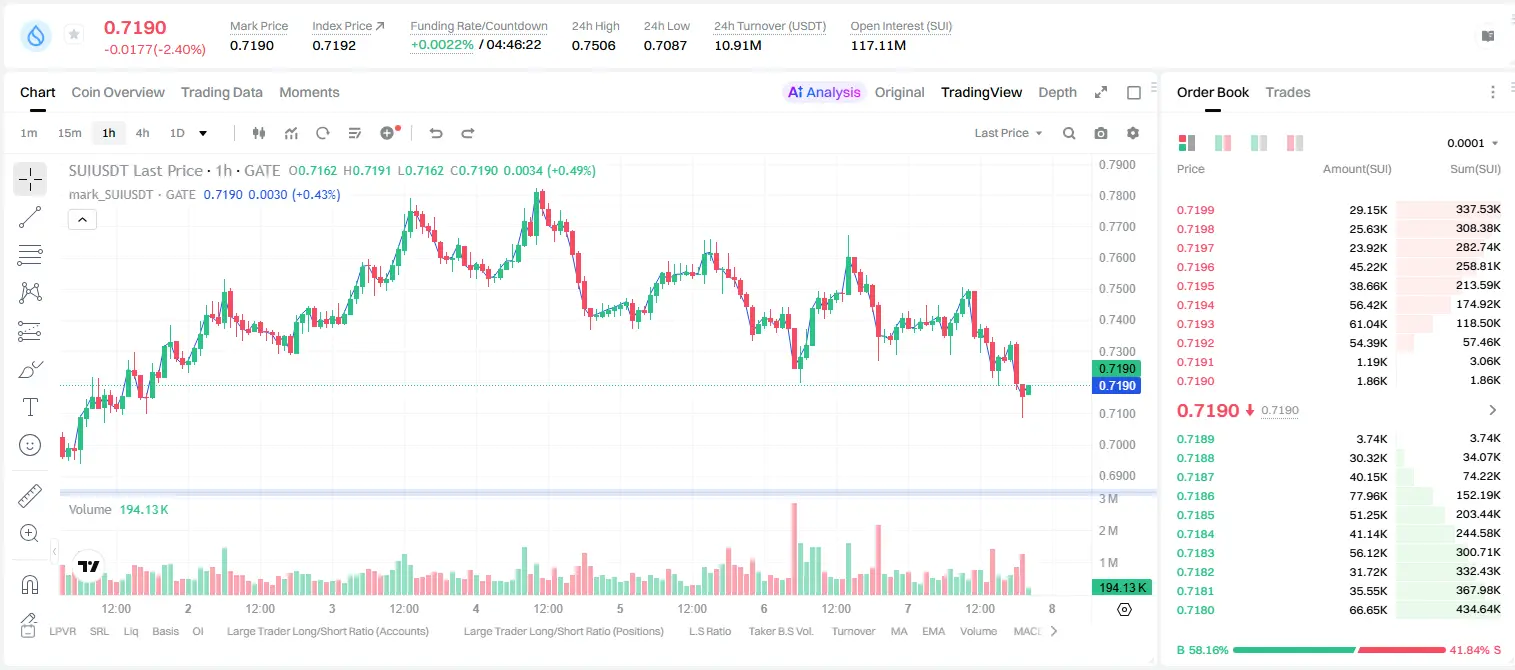This screenshot has width=1515, height=670.
Task: Select the 0.7186 bid price row
Action: pos(1339,496)
